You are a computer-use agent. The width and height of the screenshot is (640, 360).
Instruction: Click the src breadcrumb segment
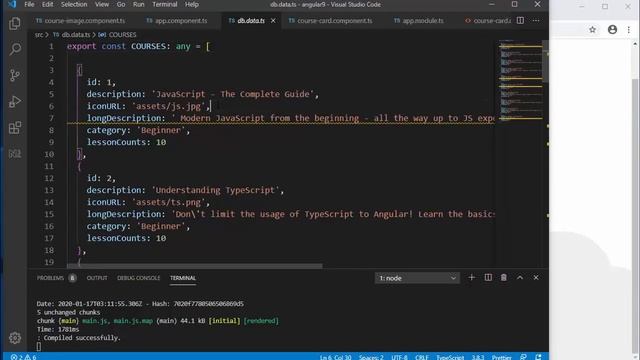(39, 35)
